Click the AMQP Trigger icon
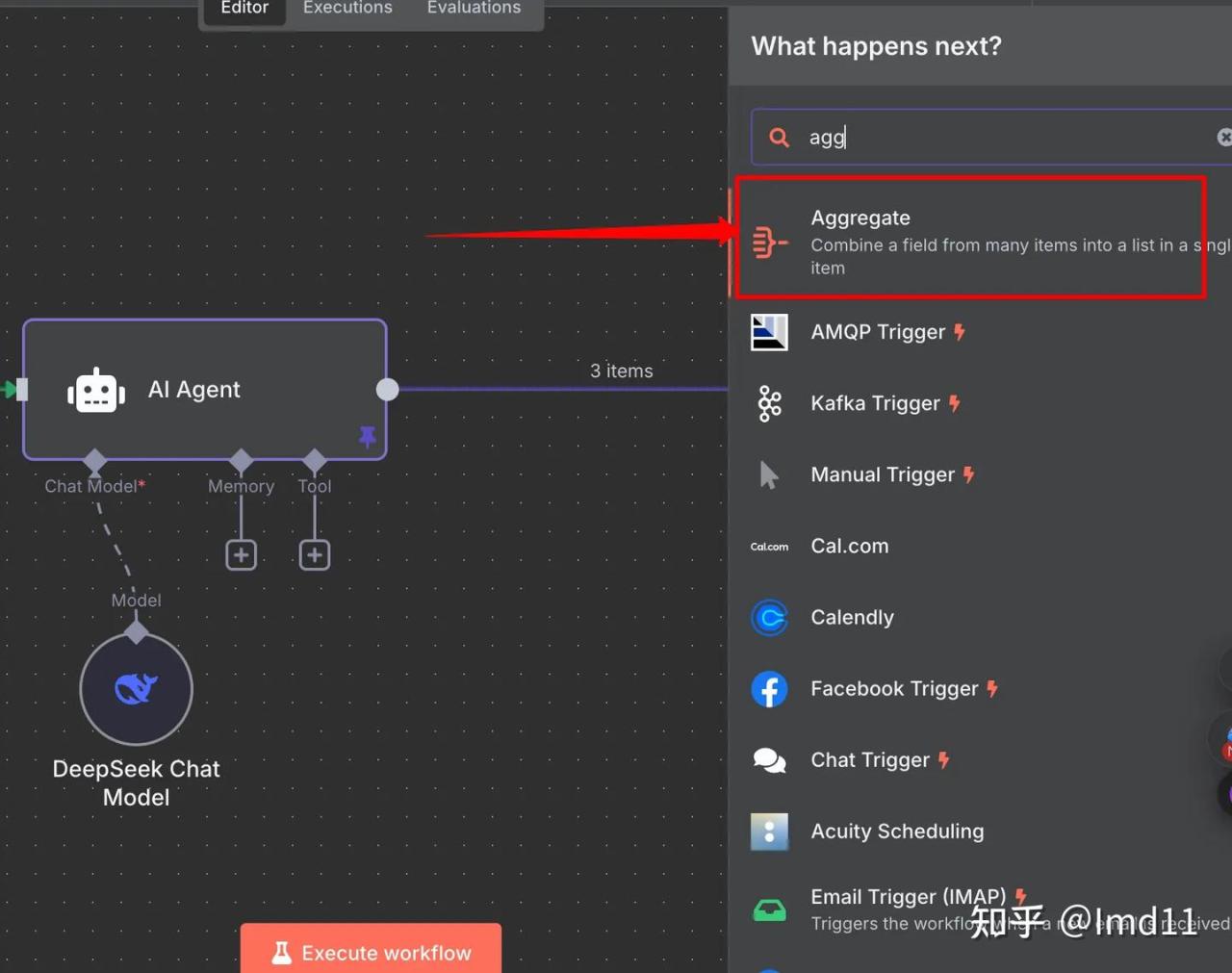Viewport: 1232px width, 973px height. [x=769, y=333]
